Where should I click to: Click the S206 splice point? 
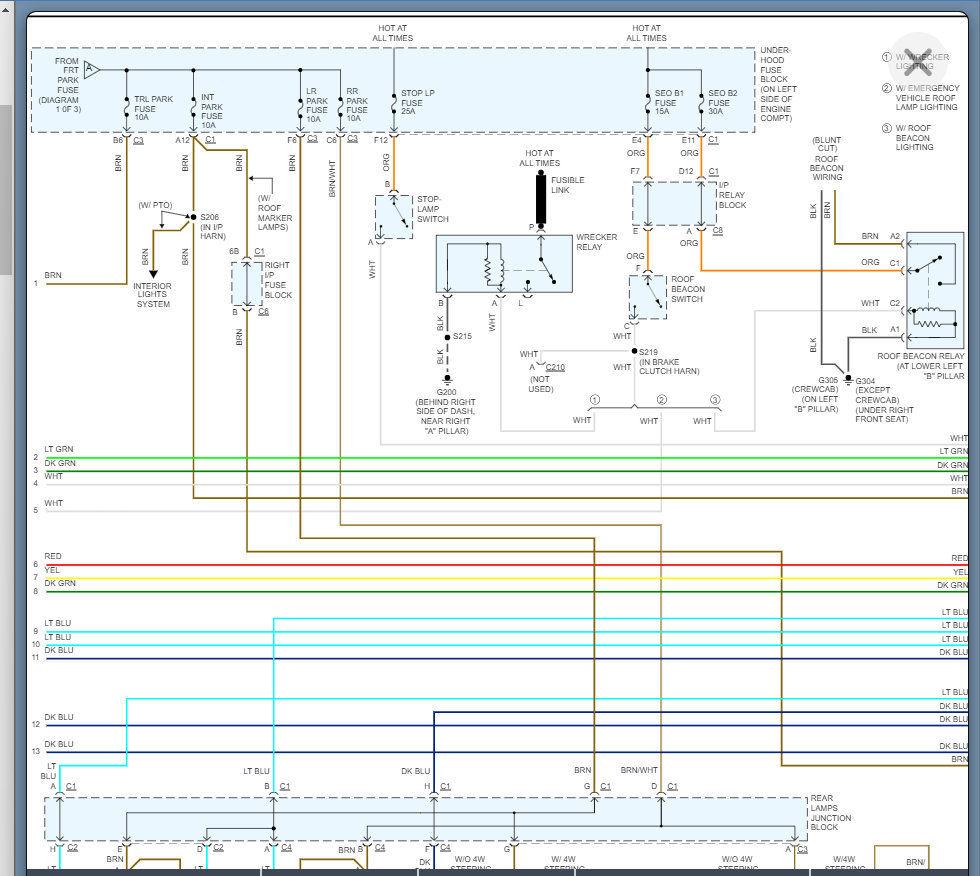point(192,216)
